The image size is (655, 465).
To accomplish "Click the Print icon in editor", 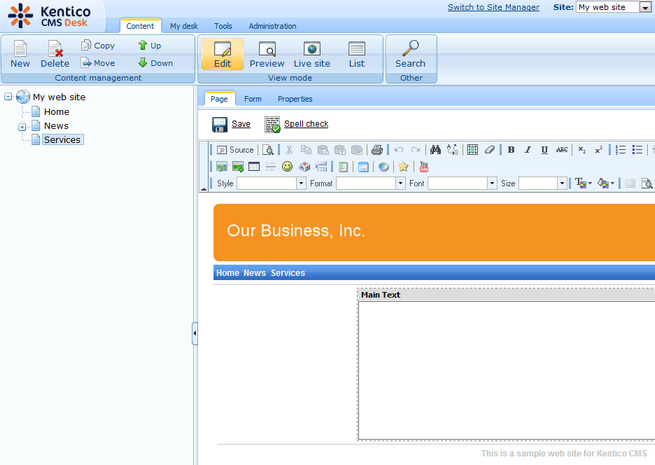I will [377, 150].
